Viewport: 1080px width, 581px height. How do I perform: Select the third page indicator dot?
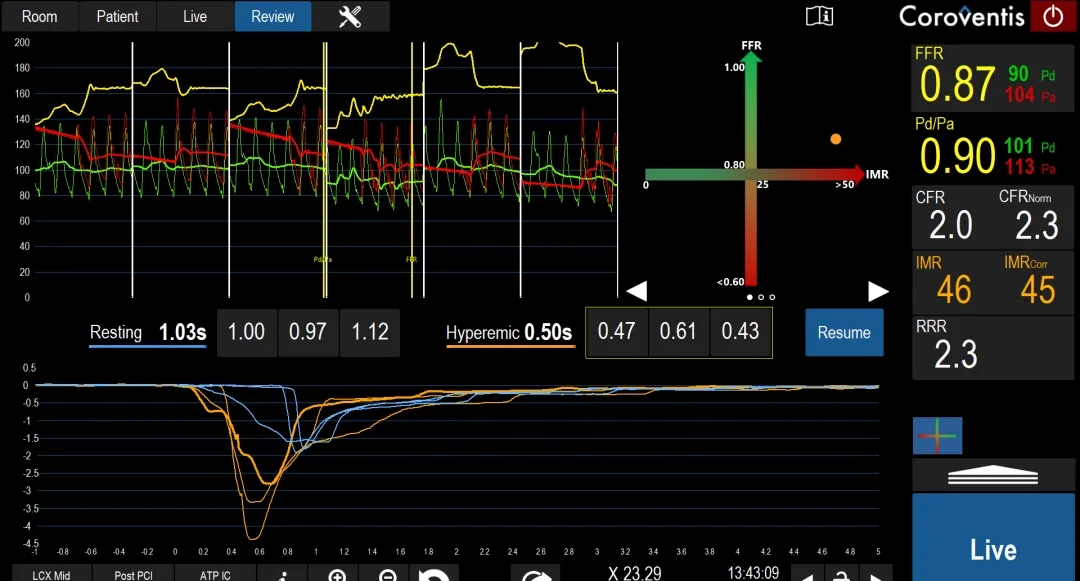click(772, 297)
